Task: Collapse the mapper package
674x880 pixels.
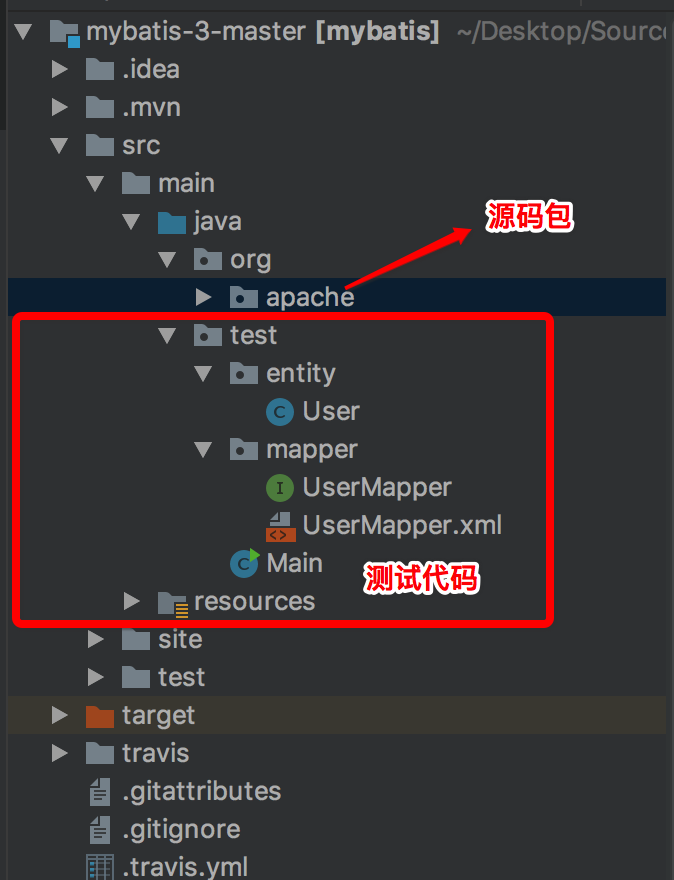Action: click(204, 449)
